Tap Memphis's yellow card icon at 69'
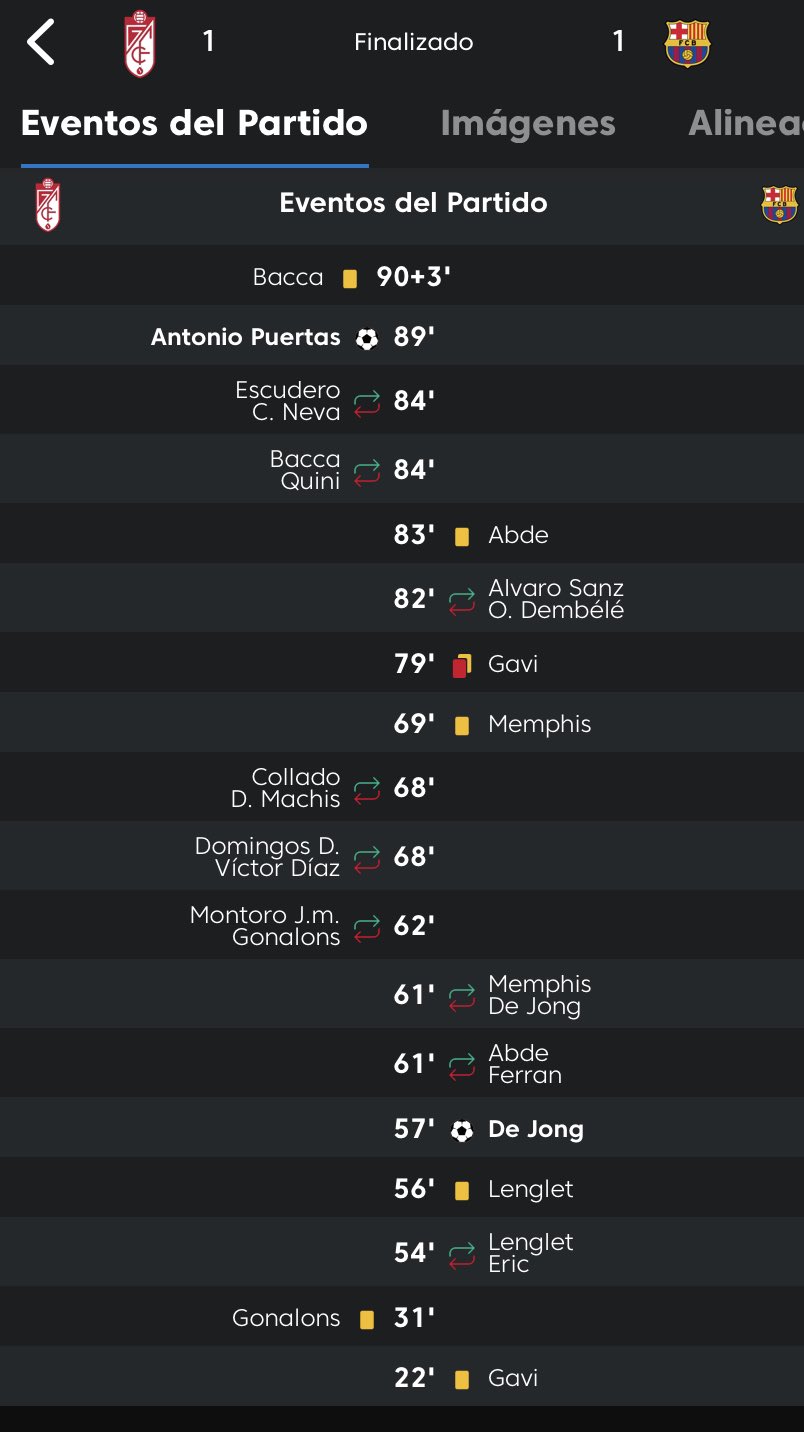The image size is (804, 1432). 462,726
